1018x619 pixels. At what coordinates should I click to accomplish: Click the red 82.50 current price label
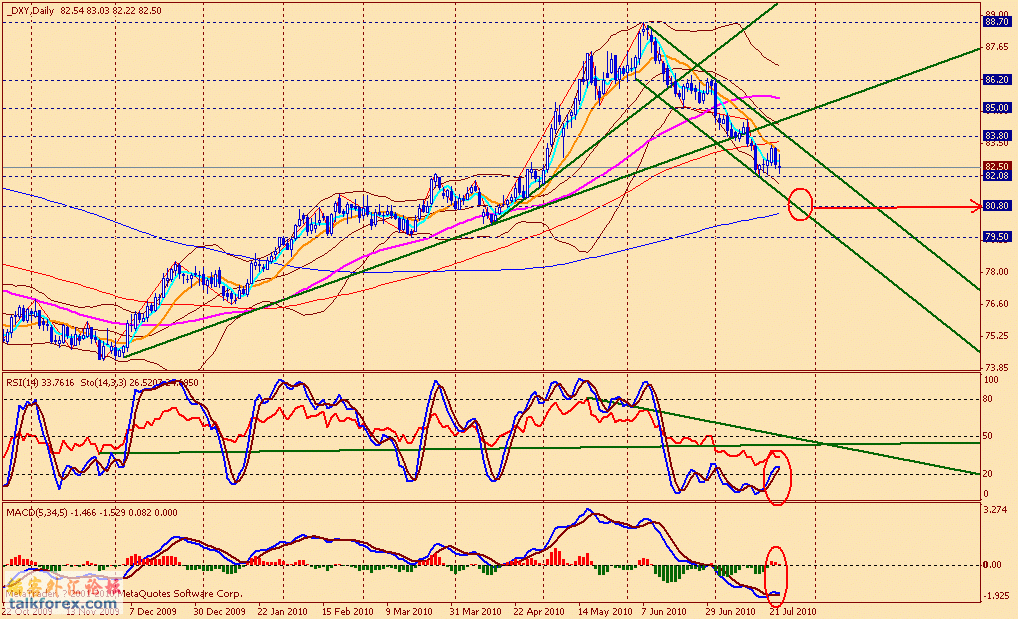[x=997, y=167]
